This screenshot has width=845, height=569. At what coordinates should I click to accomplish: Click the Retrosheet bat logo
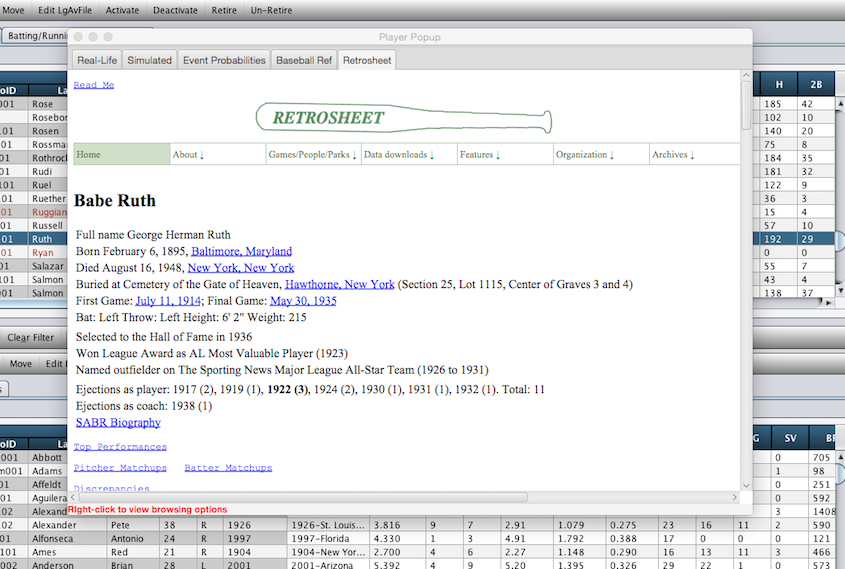pos(404,117)
